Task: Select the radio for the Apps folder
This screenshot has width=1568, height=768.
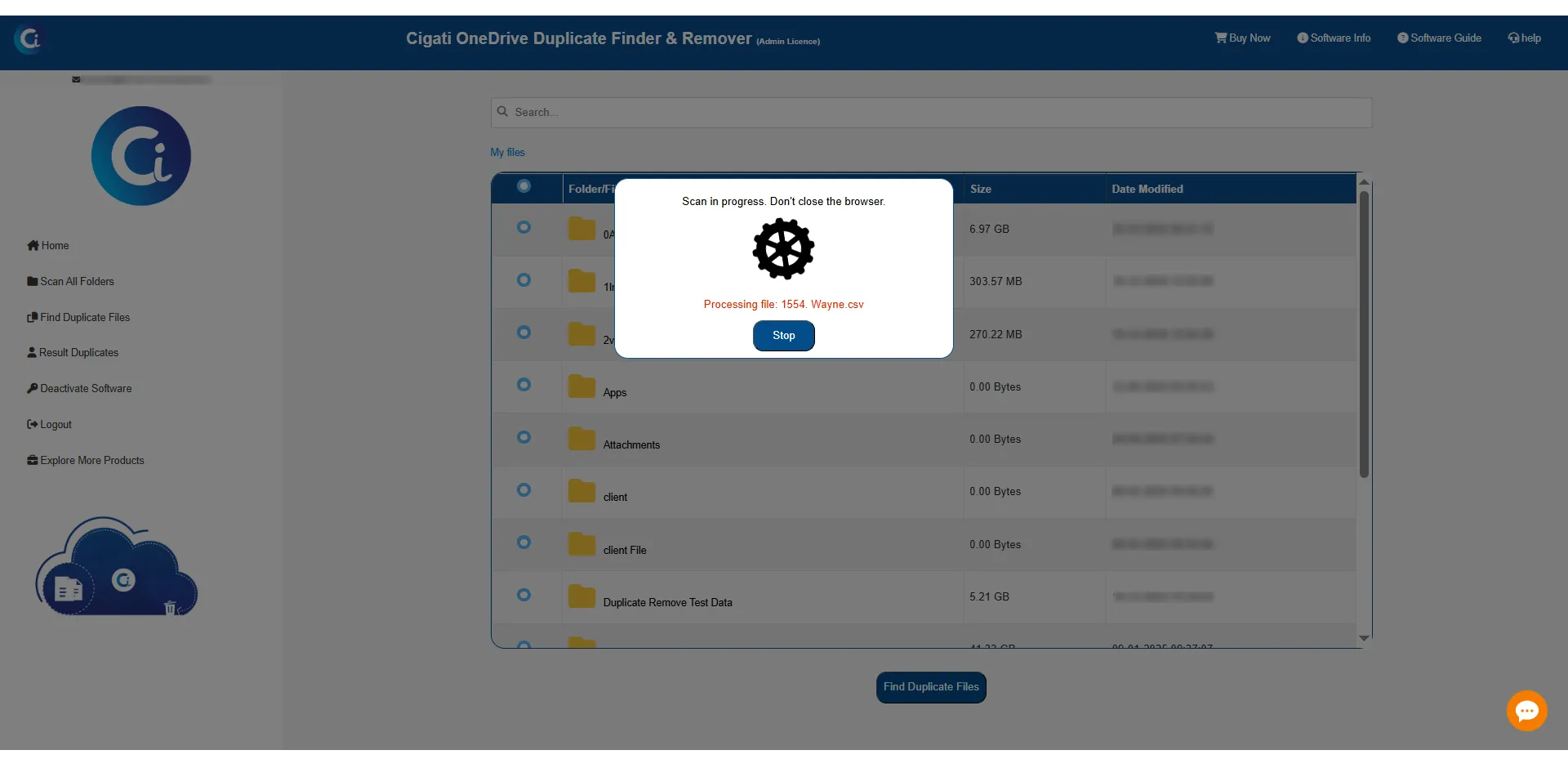Action: [524, 384]
